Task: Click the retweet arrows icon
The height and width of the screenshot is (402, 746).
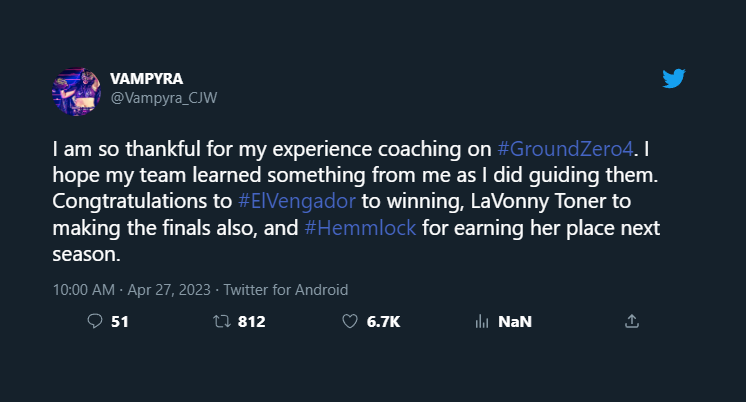Action: [x=224, y=322]
